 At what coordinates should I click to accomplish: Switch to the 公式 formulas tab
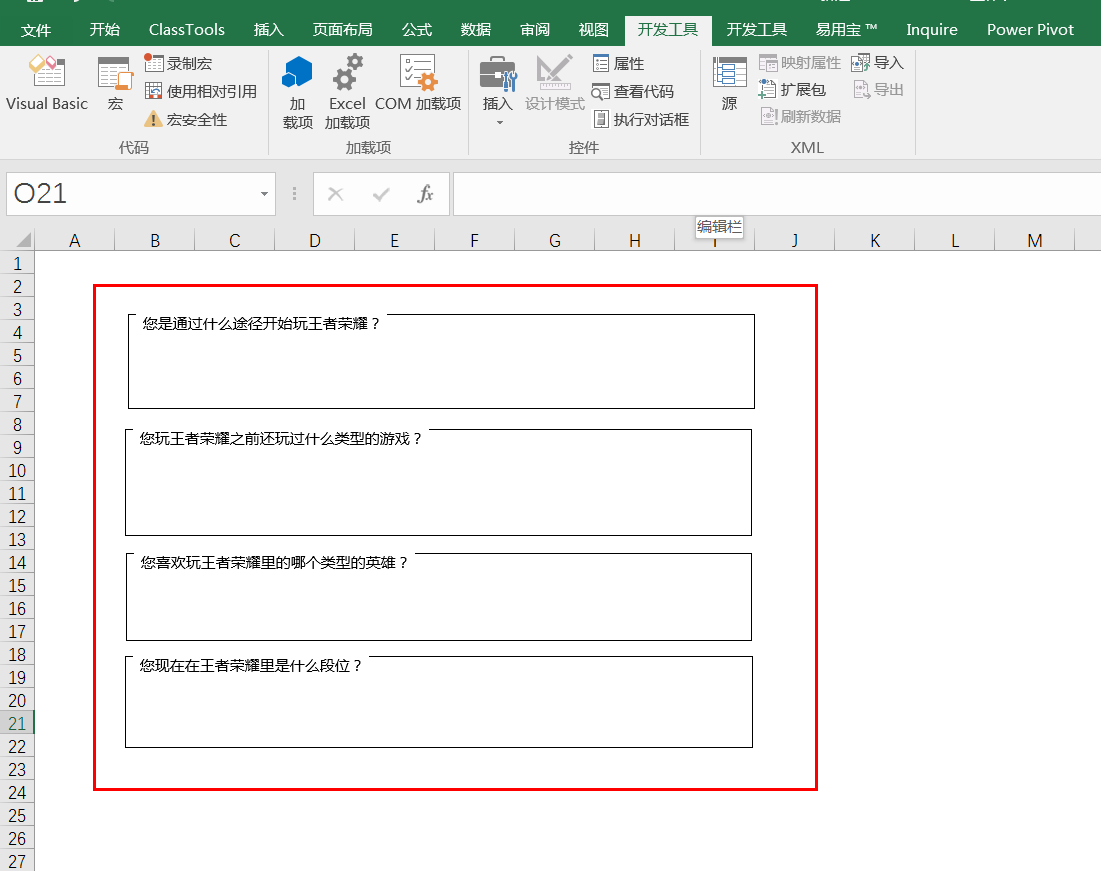(x=417, y=30)
